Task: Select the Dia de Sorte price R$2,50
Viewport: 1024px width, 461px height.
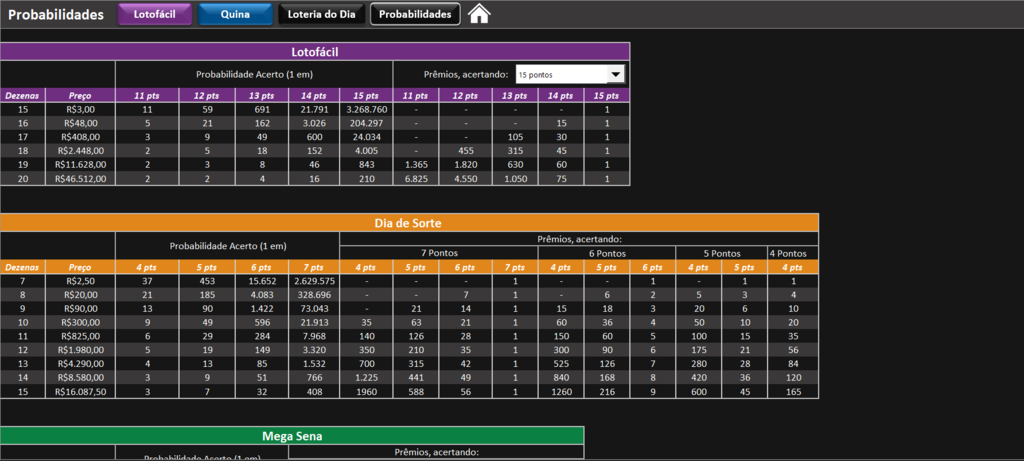Action: click(x=81, y=281)
